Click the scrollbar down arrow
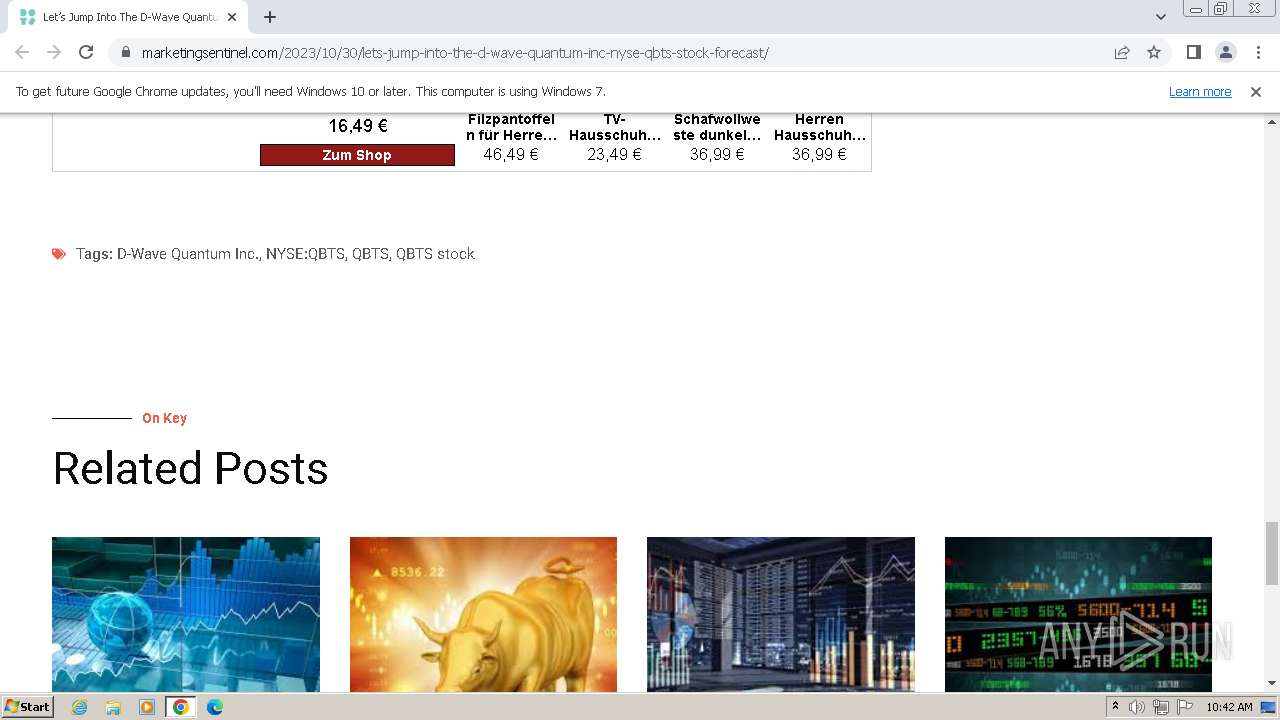The width and height of the screenshot is (1280, 720). (x=1272, y=683)
